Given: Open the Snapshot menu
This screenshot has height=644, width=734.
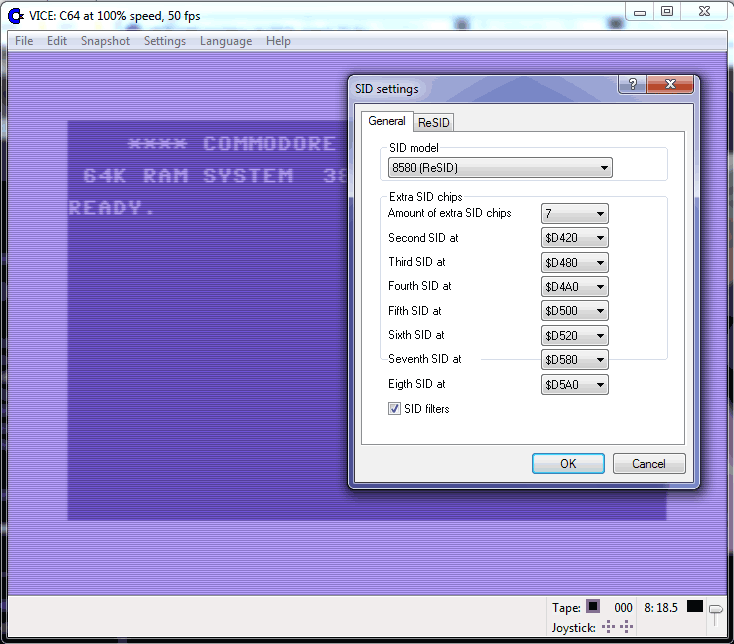Looking at the screenshot, I should (x=105, y=41).
